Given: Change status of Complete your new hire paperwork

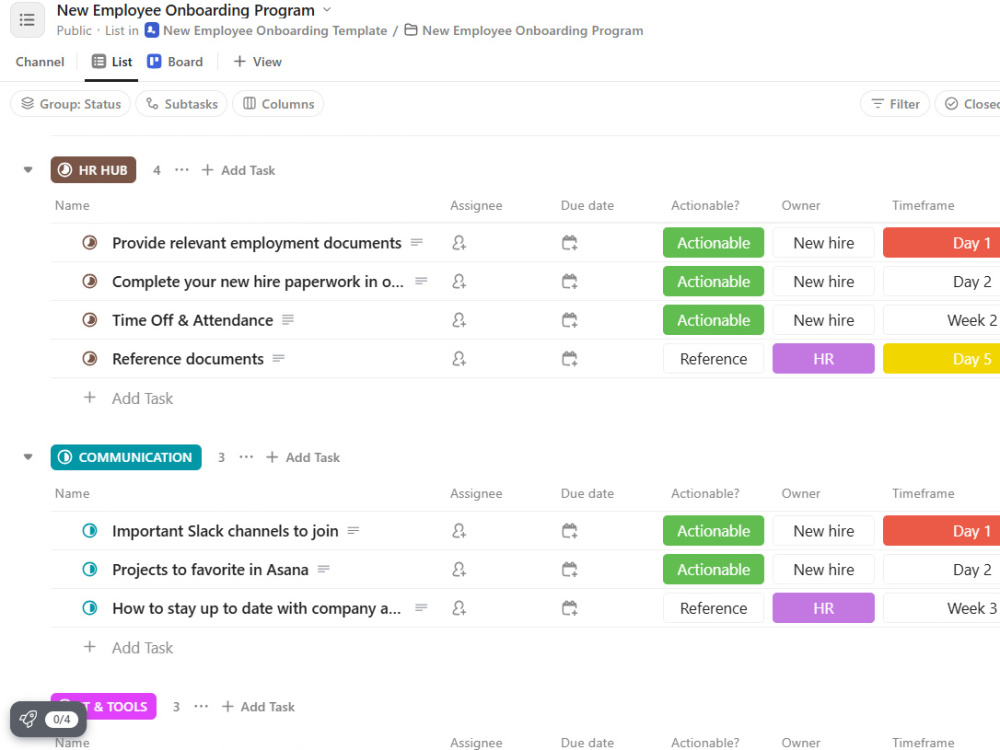Looking at the screenshot, I should 90,281.
